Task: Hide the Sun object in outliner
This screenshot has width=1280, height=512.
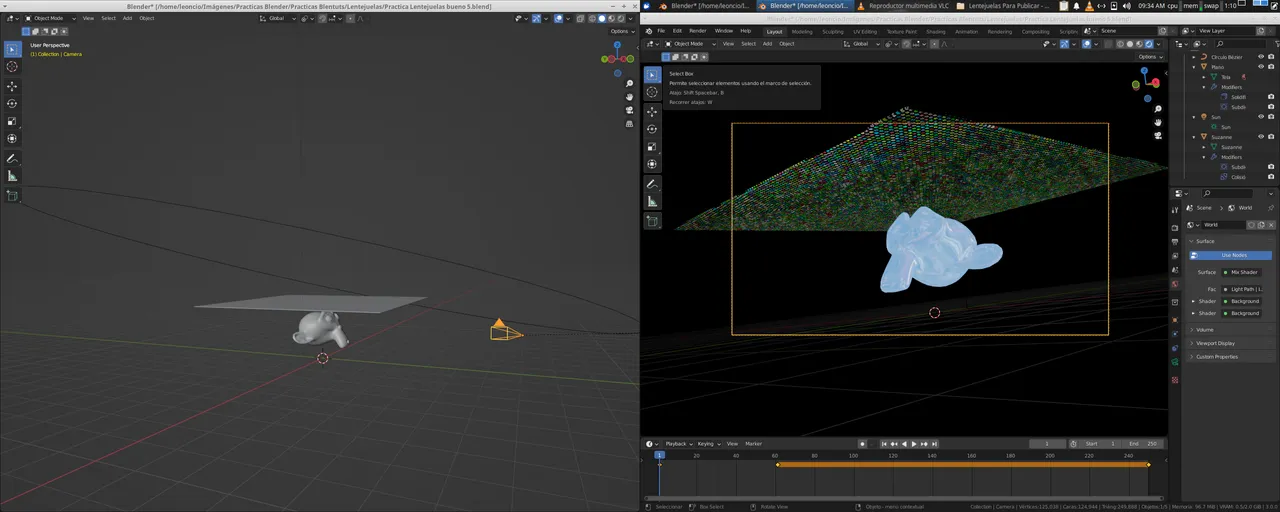Action: (x=1260, y=117)
